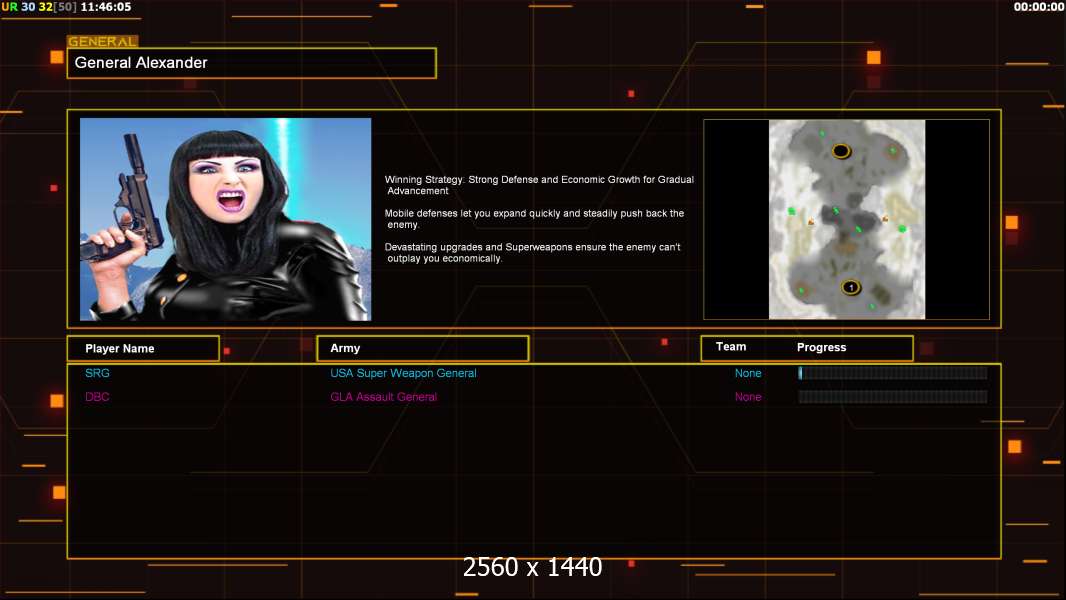This screenshot has height=600, width=1066.
Task: Click the Mobile defenses strategy paragraph
Action: [534, 219]
